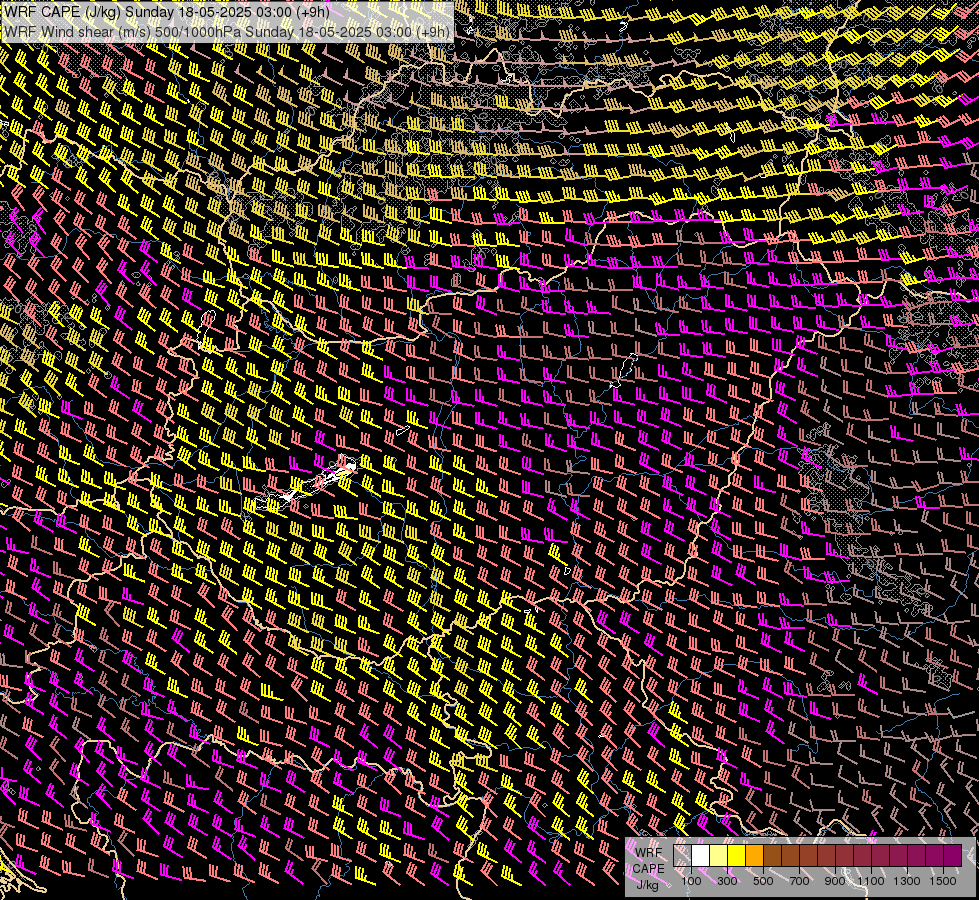Image resolution: width=979 pixels, height=900 pixels.
Task: Select the orange CAPE legend swatch
Action: click(755, 855)
